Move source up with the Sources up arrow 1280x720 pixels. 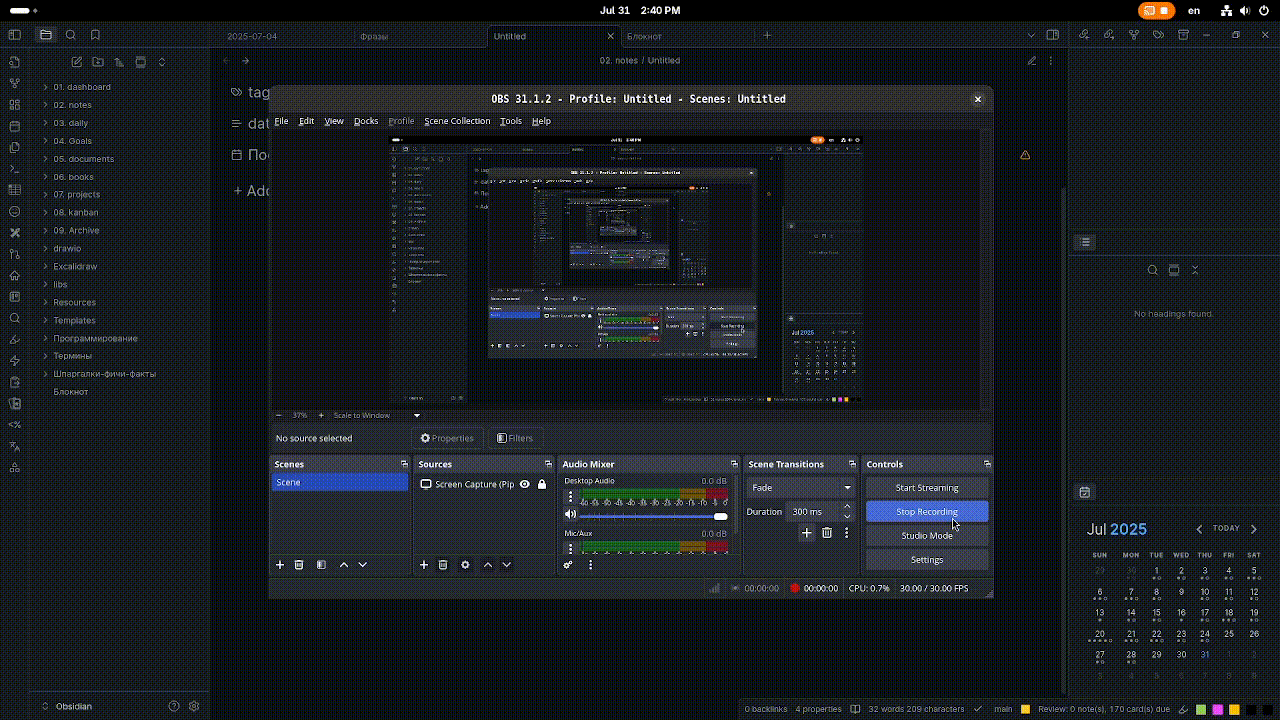click(x=488, y=565)
